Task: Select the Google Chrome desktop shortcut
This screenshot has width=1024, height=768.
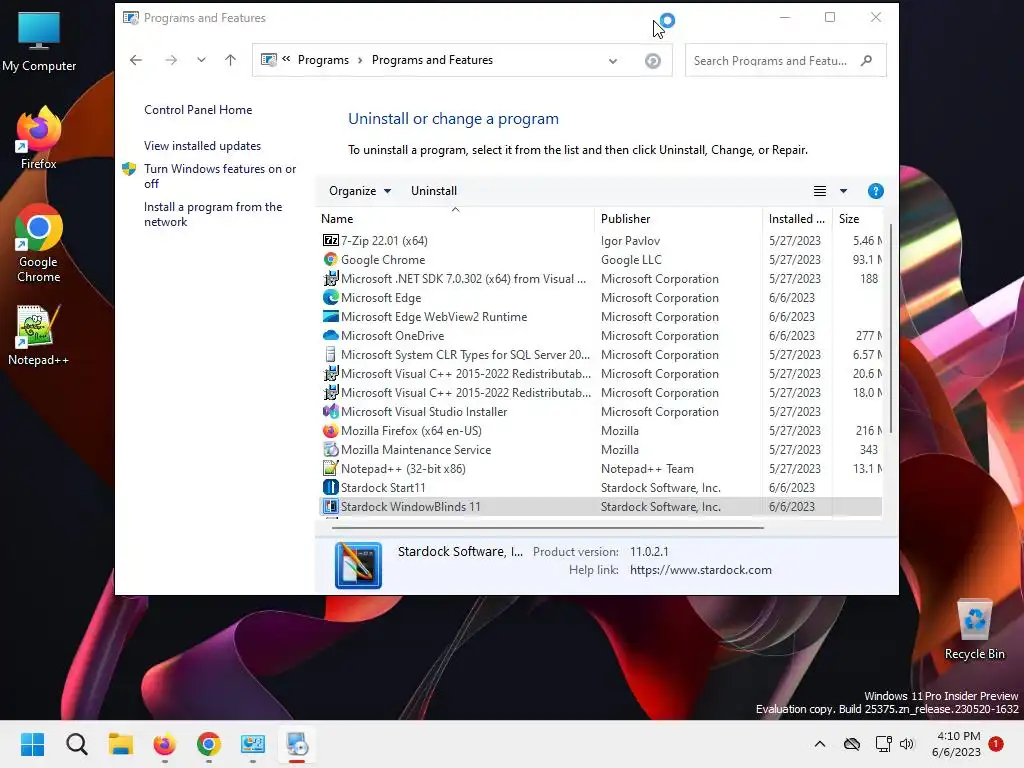Action: tap(39, 243)
